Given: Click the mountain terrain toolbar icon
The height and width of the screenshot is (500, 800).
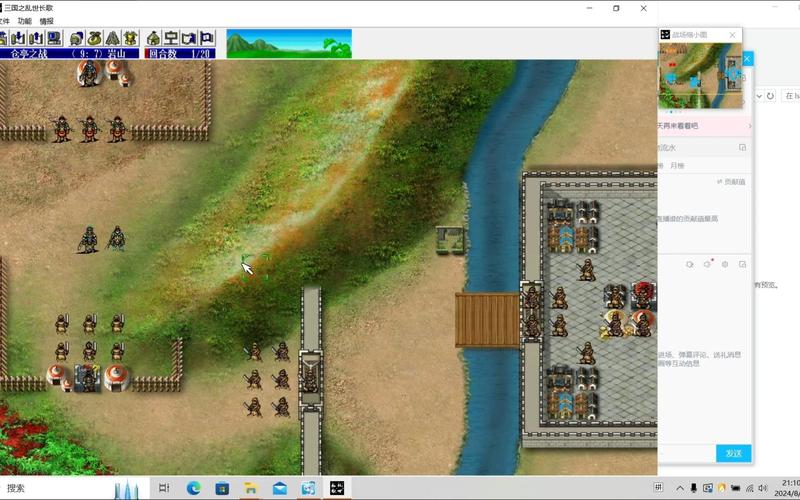Looking at the screenshot, I should (112, 38).
